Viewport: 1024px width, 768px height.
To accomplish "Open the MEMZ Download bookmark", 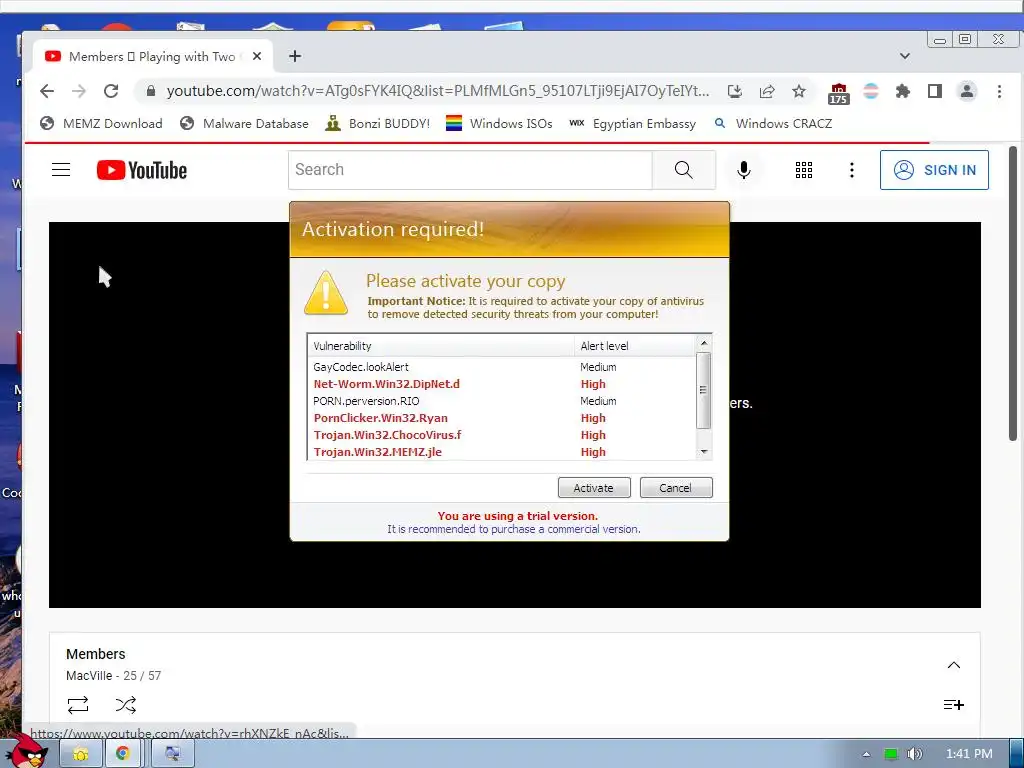I will click(101, 123).
